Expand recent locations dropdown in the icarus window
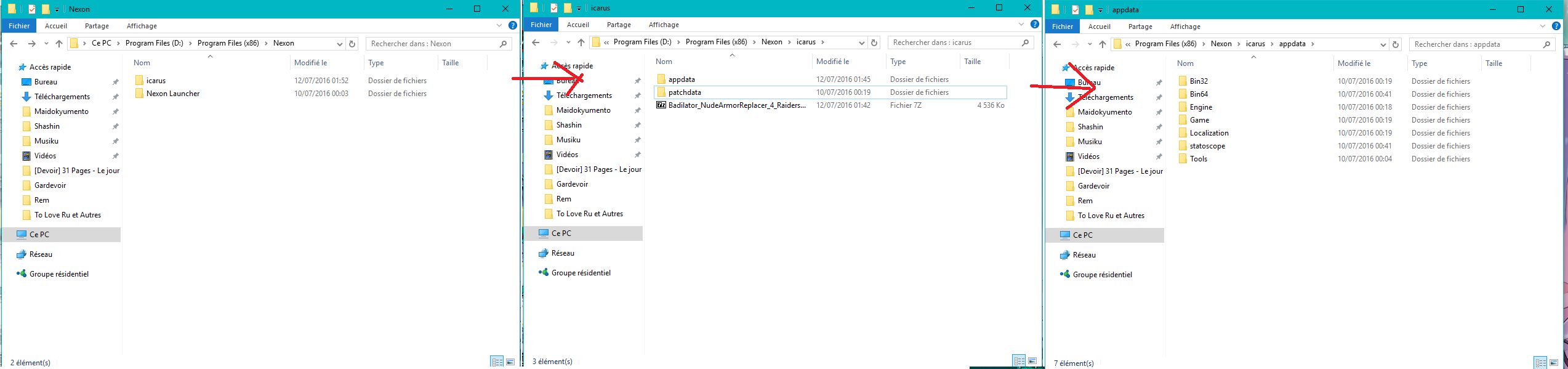 (x=568, y=43)
